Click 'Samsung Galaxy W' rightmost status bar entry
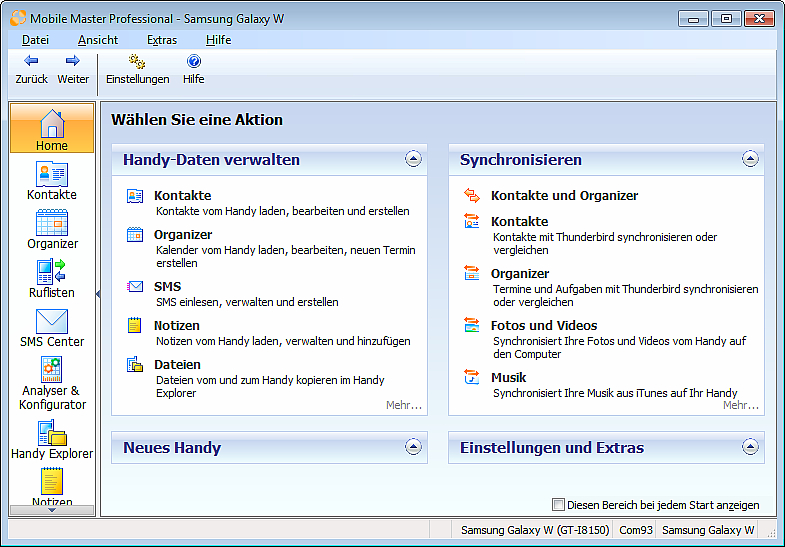This screenshot has height=547, width=785. point(708,530)
